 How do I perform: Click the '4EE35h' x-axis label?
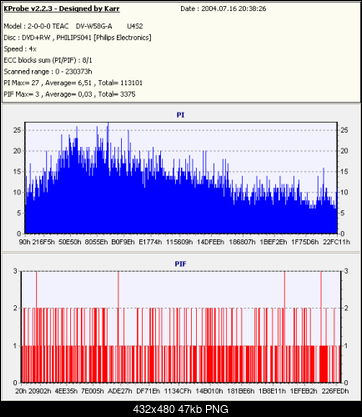coord(66,391)
